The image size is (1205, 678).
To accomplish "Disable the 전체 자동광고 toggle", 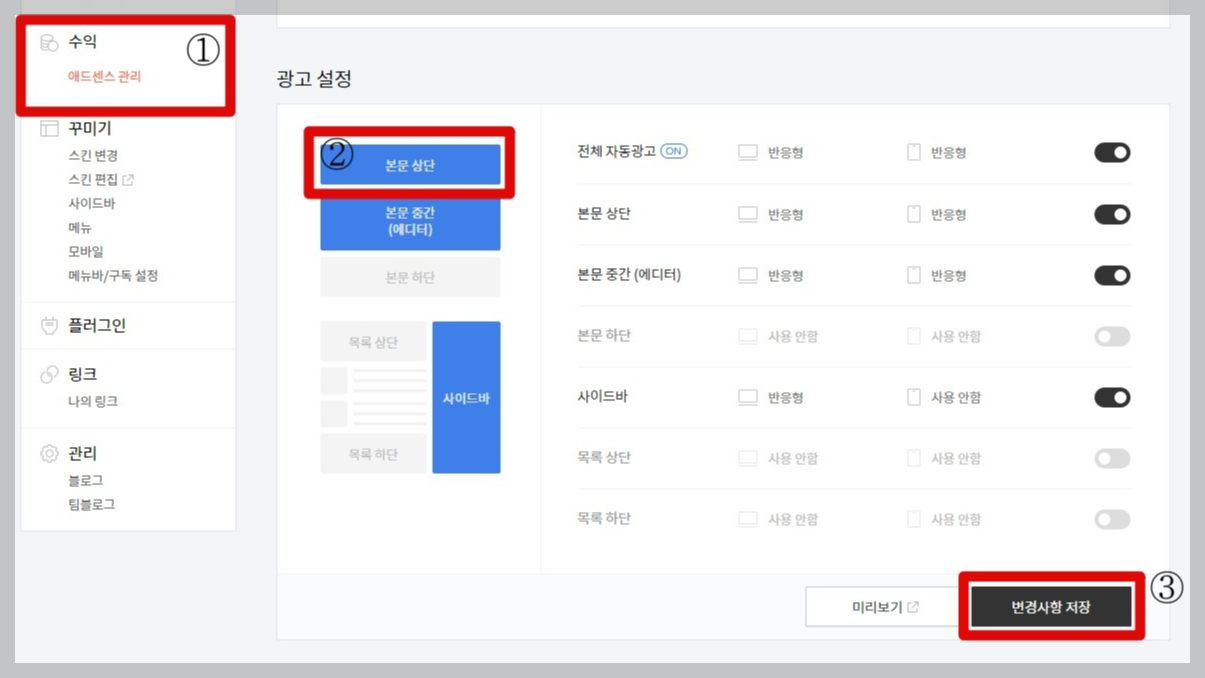I will [x=1111, y=152].
